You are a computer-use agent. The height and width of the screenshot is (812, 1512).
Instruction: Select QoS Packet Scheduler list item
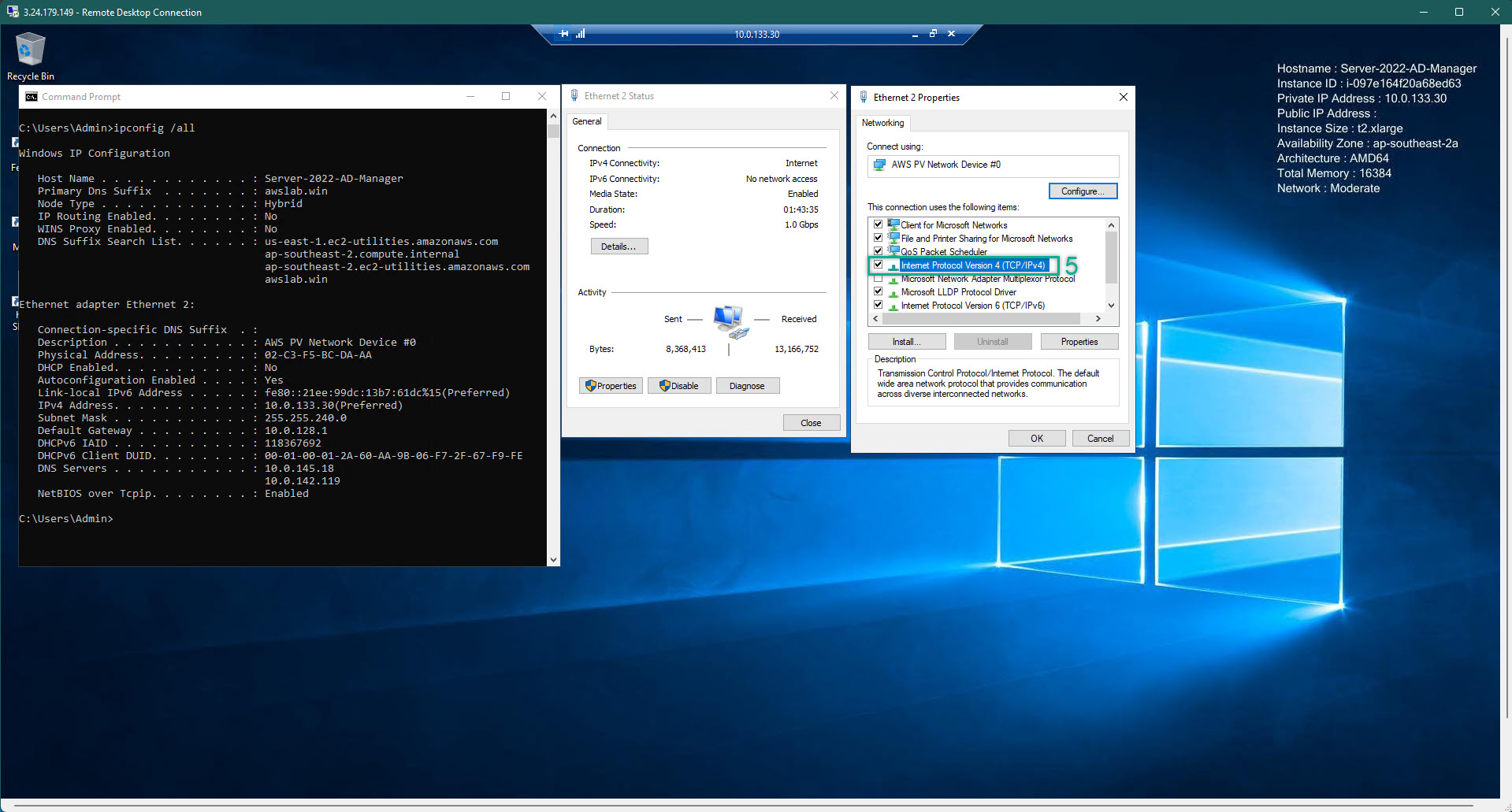pyautogui.click(x=944, y=252)
